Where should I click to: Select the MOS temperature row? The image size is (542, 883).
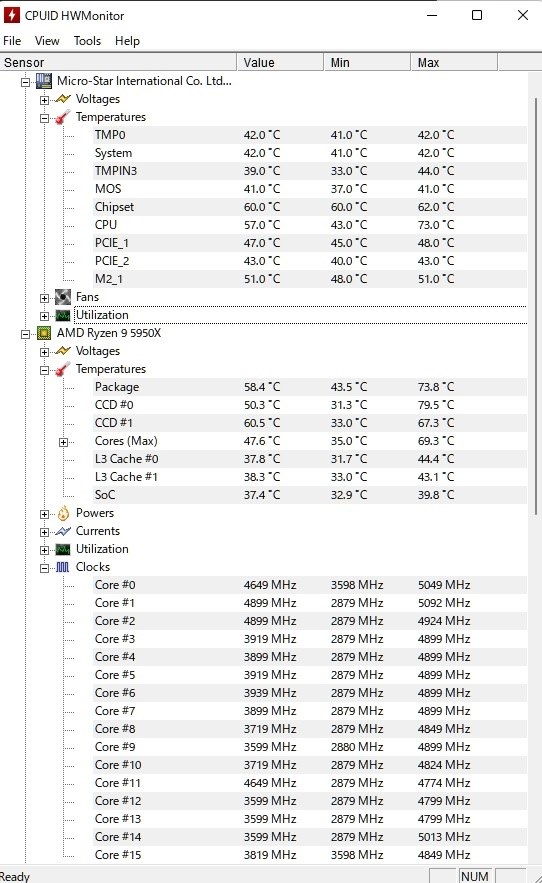[310, 189]
